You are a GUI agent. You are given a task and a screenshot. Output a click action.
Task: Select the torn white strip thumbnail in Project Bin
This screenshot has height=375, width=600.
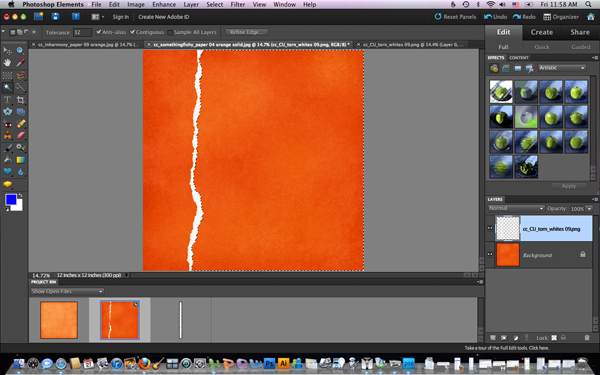click(x=181, y=320)
